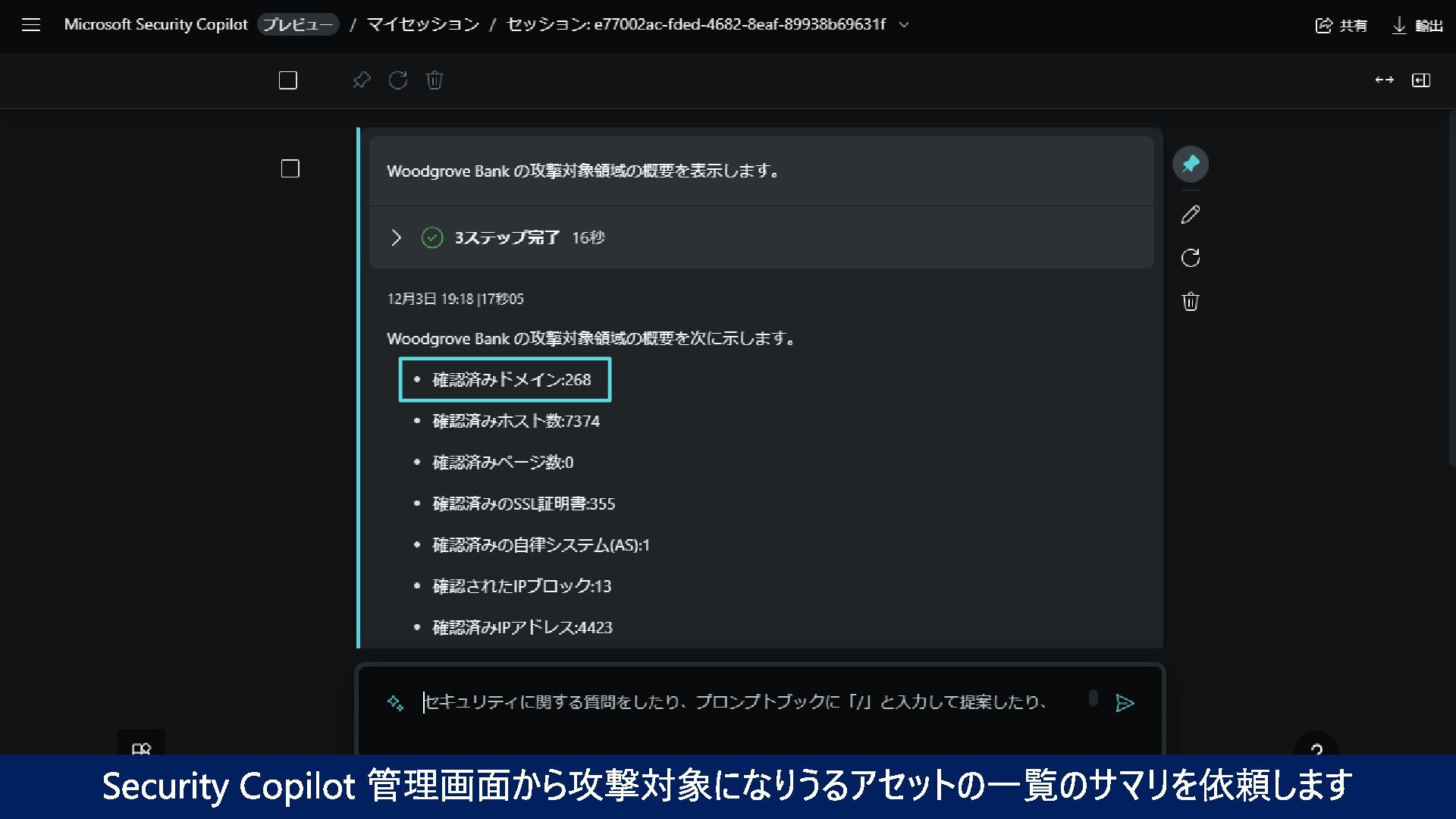Viewport: 1456px width, 819px height.
Task: Open prompts sparkle icon in input
Action: coord(395,703)
